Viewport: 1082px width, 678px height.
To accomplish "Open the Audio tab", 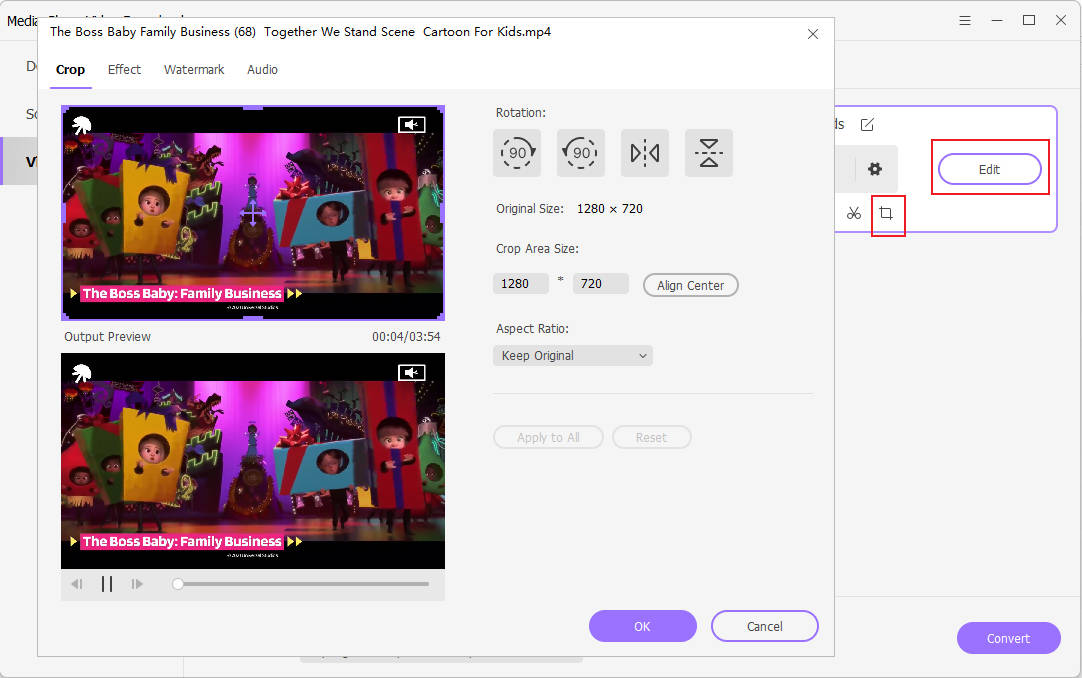I will click(x=262, y=70).
